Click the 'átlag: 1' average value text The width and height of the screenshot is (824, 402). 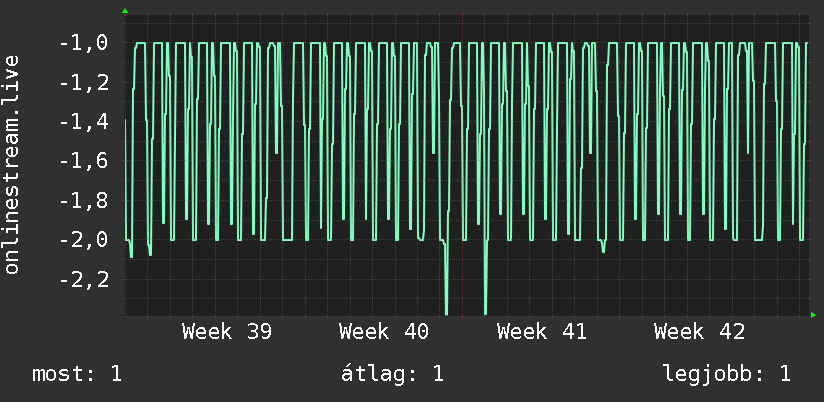pos(392,374)
